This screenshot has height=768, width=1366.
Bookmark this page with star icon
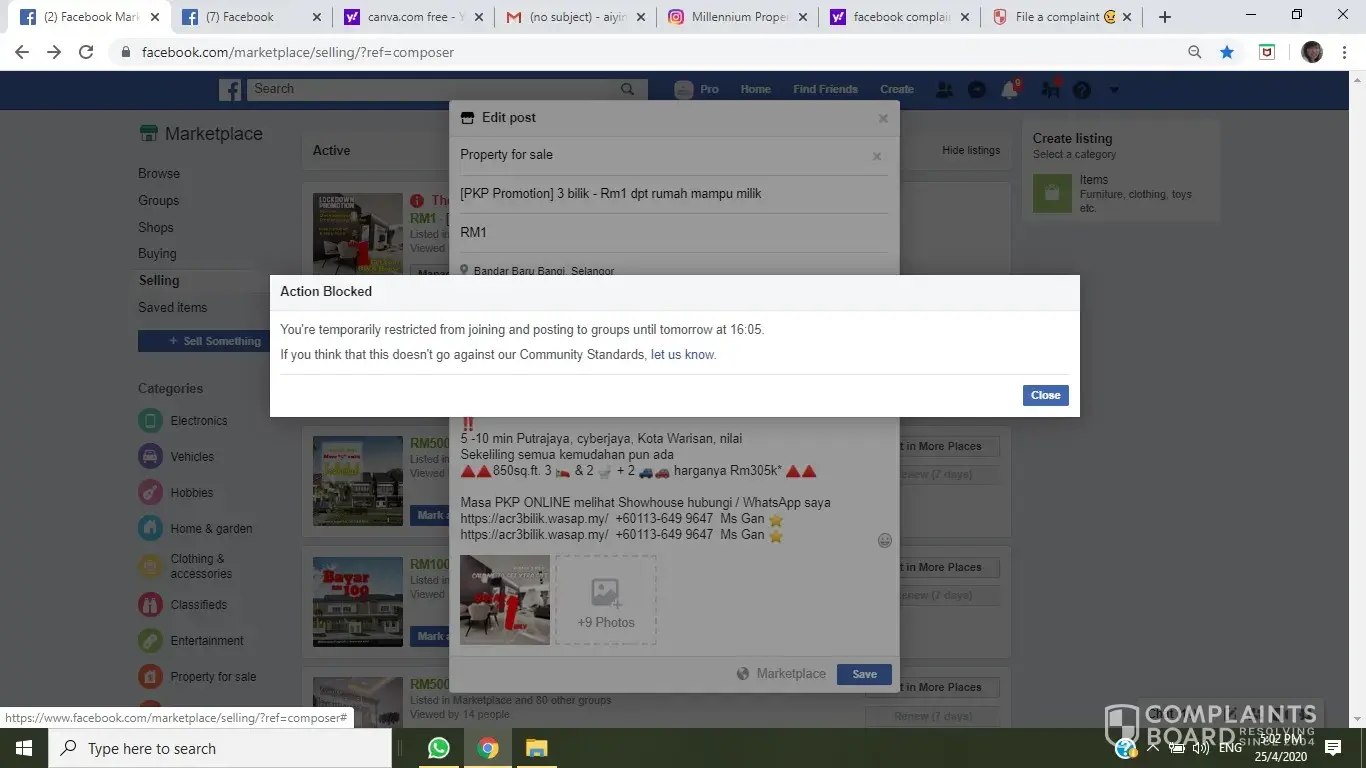(x=1227, y=52)
